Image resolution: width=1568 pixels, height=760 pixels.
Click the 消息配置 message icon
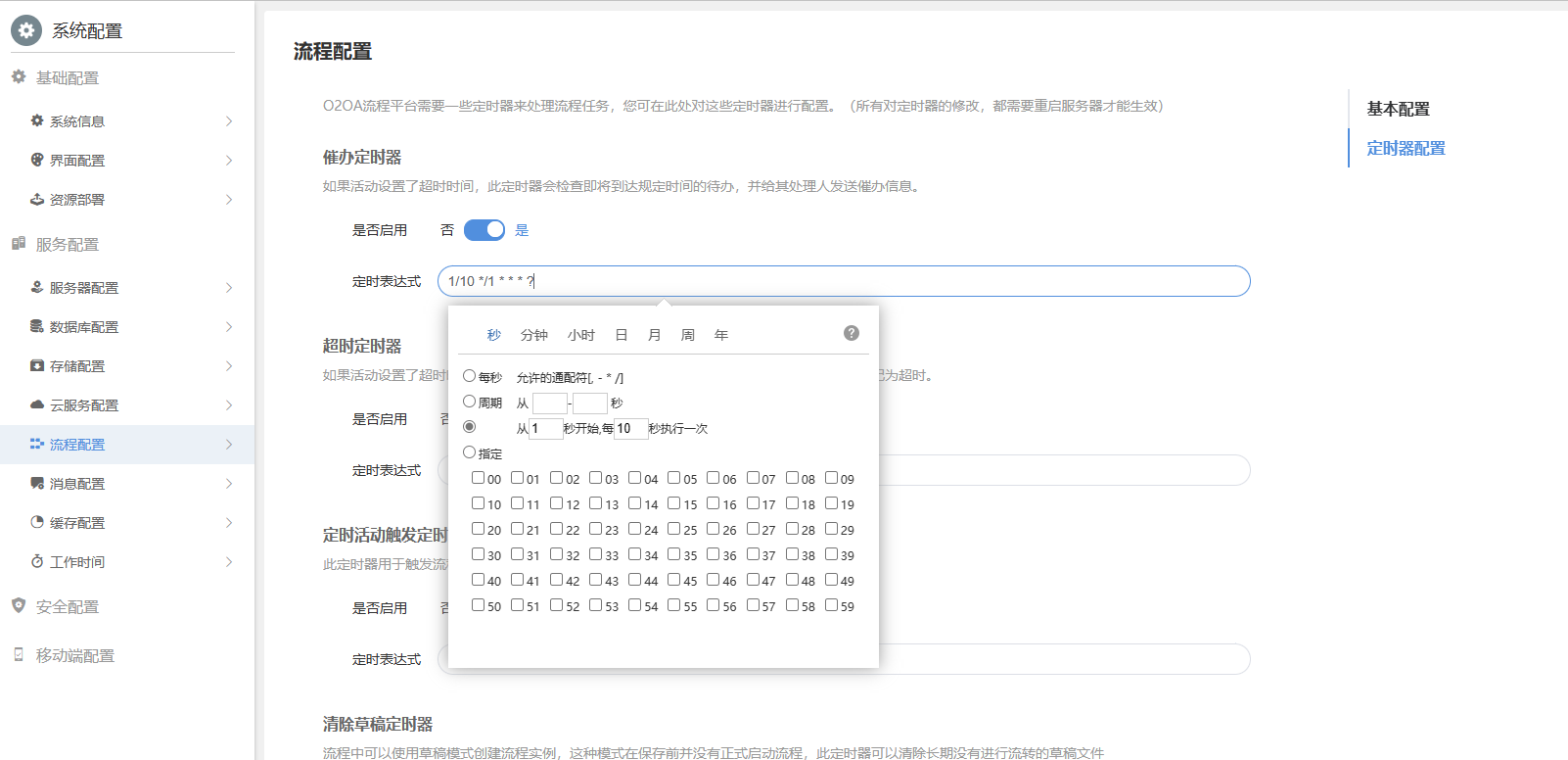point(37,483)
